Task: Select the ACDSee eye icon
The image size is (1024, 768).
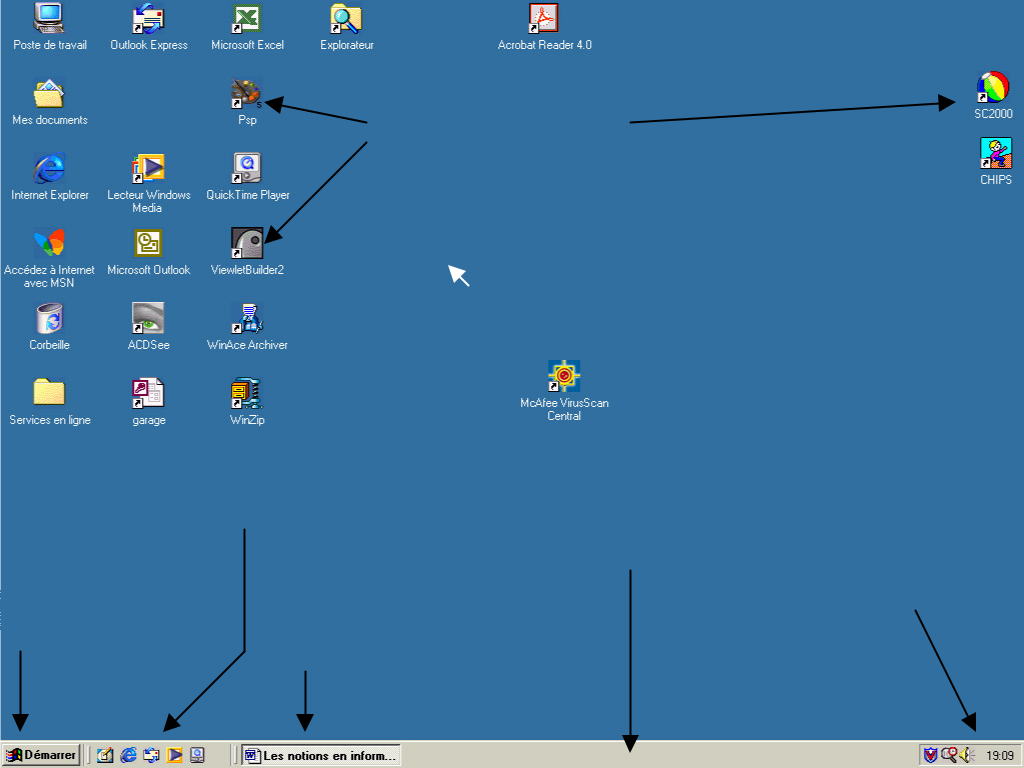Action: coord(148,318)
